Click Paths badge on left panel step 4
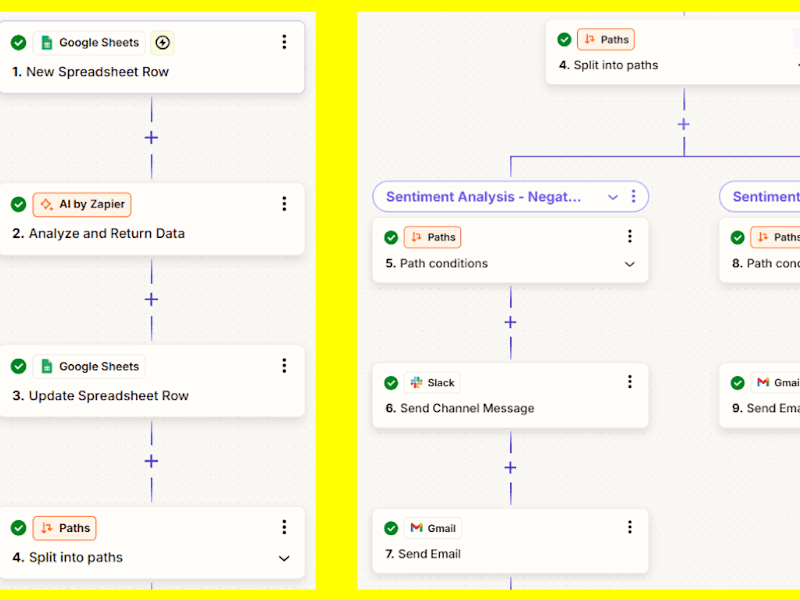Image resolution: width=800 pixels, height=600 pixels. coord(65,528)
